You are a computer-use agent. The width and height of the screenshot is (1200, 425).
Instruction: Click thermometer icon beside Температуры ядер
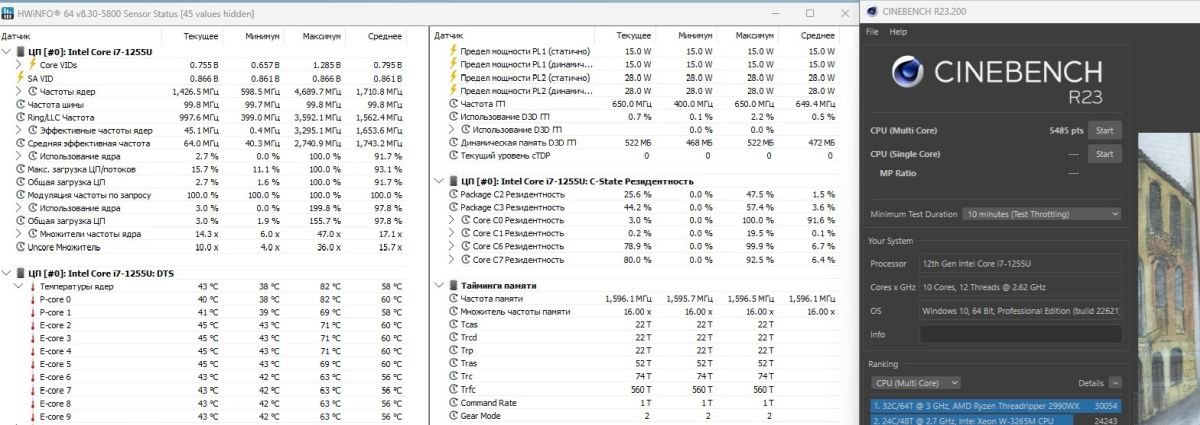pyautogui.click(x=33, y=286)
